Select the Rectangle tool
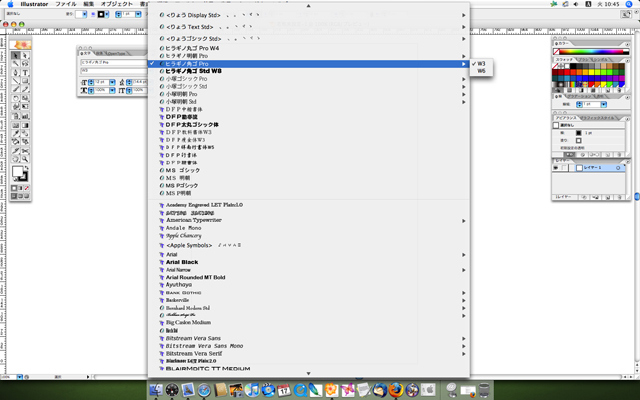Viewport: 640px width, 400px height. [x=25, y=81]
